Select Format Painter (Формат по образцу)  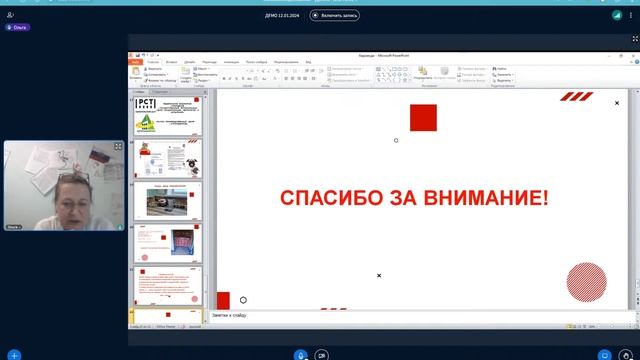(x=160, y=80)
